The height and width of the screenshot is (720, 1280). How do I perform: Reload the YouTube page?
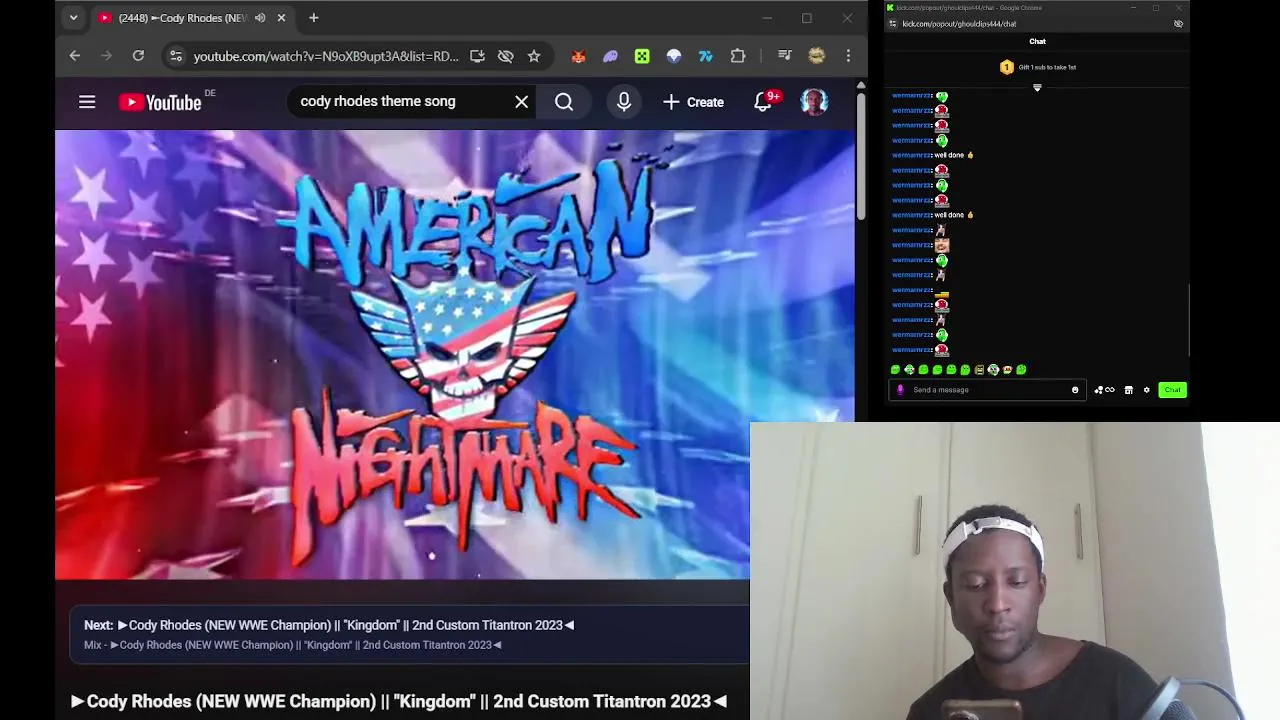pyautogui.click(x=138, y=56)
